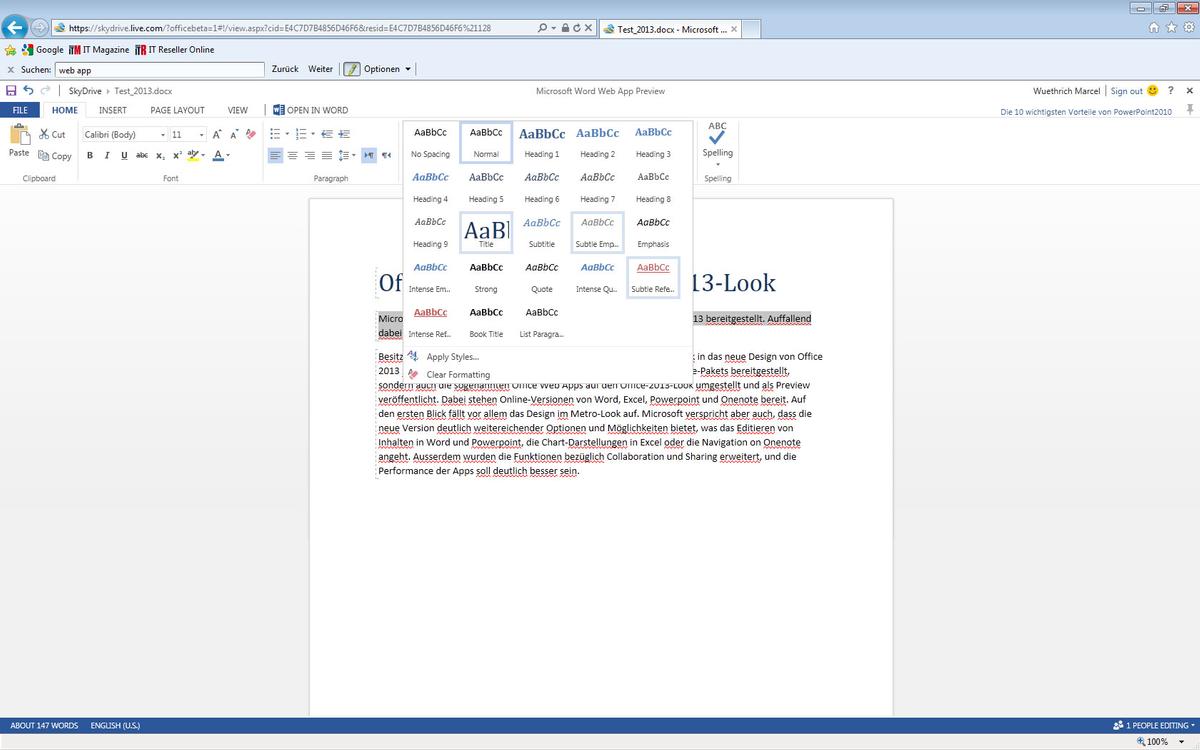The width and height of the screenshot is (1200, 750).
Task: Expand the numbering style arrow
Action: point(312,134)
